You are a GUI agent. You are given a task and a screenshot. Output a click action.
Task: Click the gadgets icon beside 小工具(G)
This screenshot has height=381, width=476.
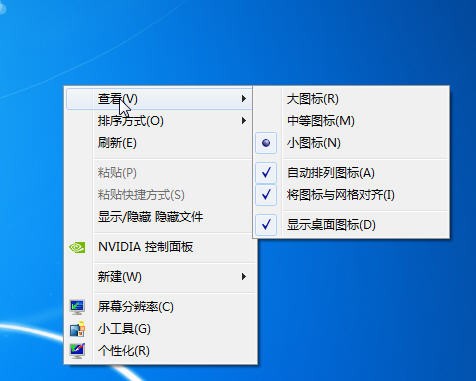coord(77,329)
